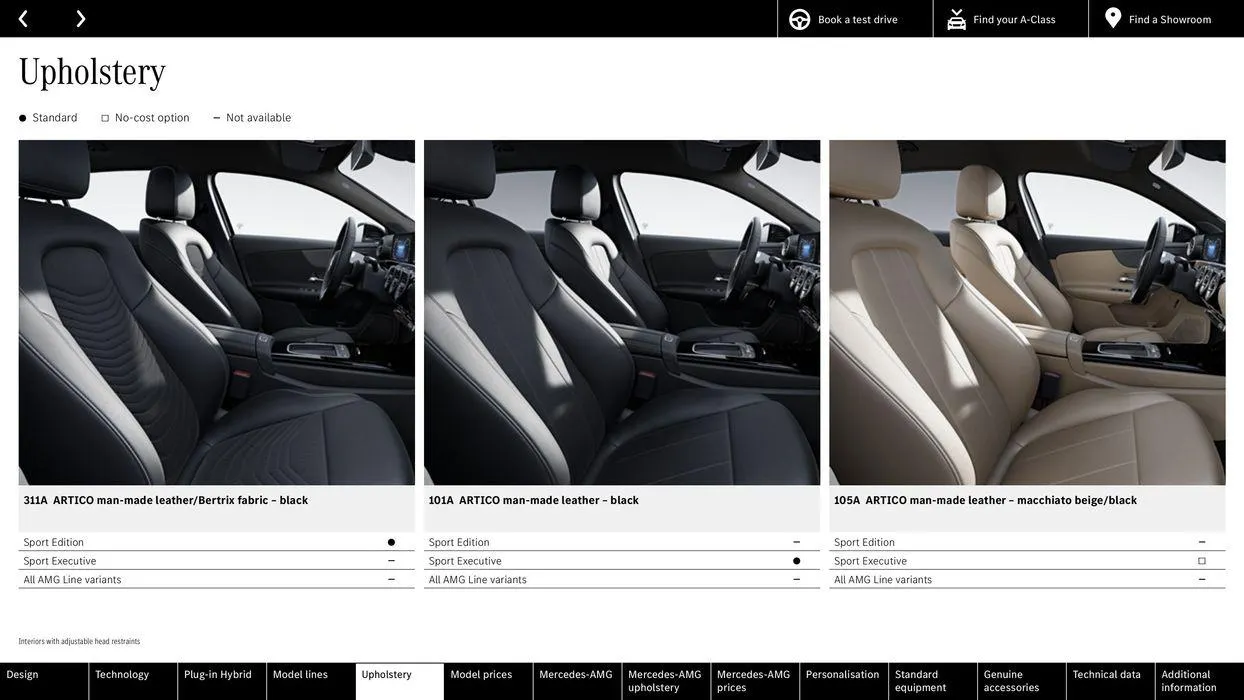
Task: Go to the previous page arrow
Action: coord(23,19)
